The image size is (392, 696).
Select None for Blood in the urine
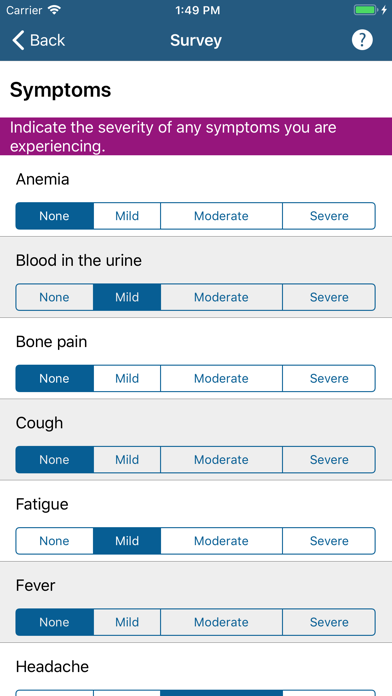pos(54,297)
